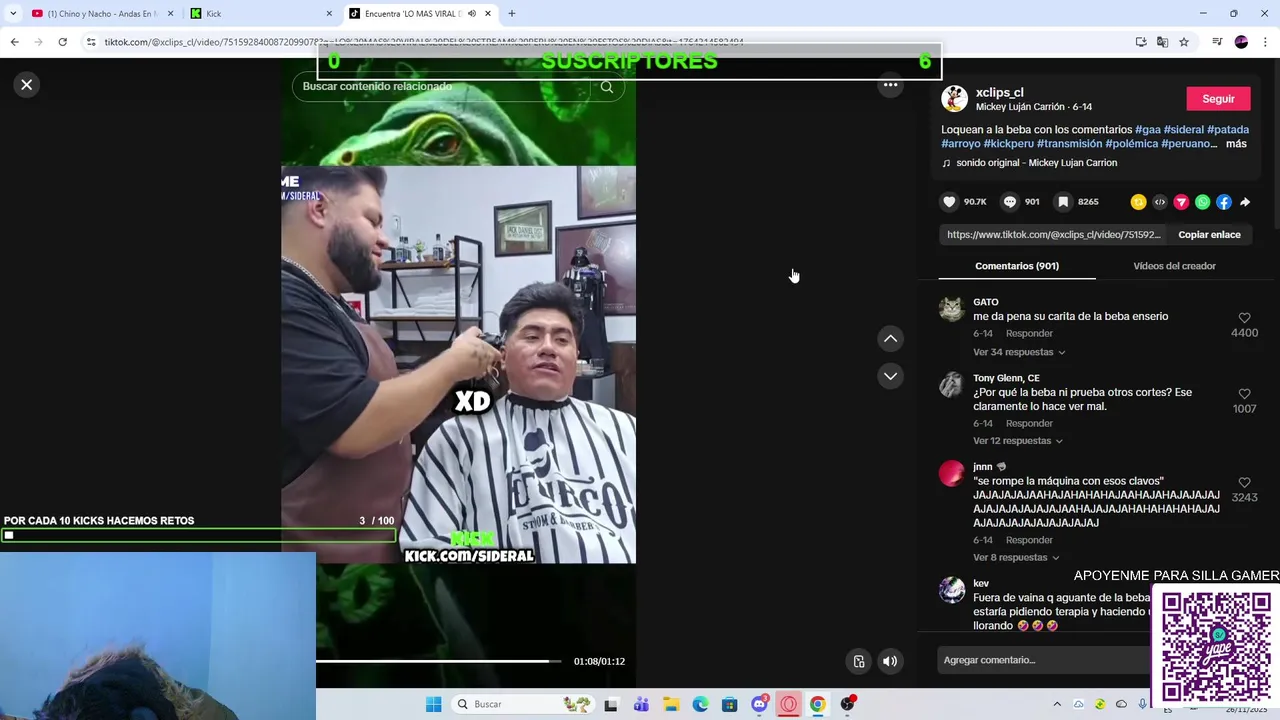This screenshot has width=1280, height=720.
Task: Get embed code via </> icon
Action: point(1160,202)
